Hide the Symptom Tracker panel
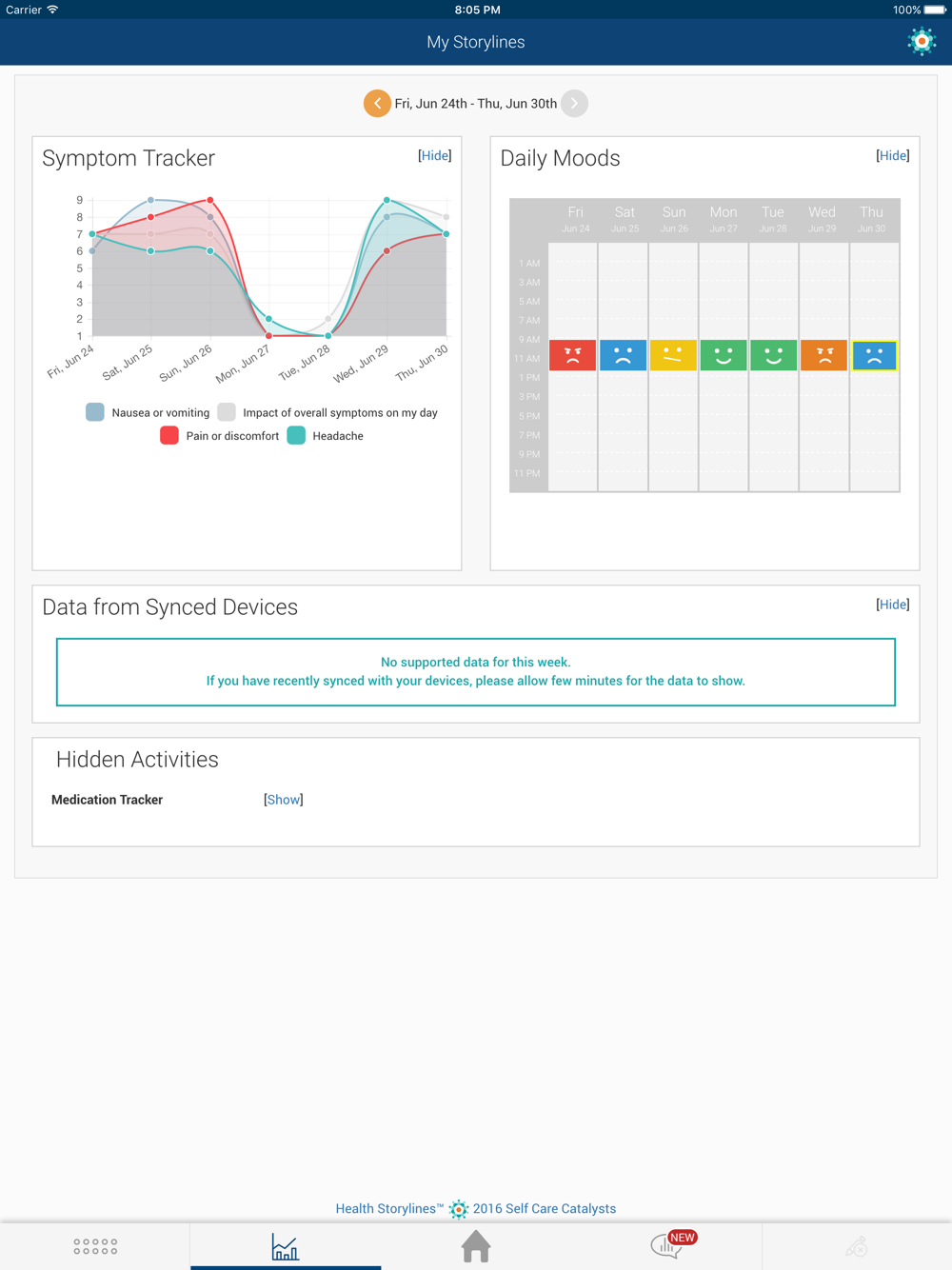 click(435, 155)
